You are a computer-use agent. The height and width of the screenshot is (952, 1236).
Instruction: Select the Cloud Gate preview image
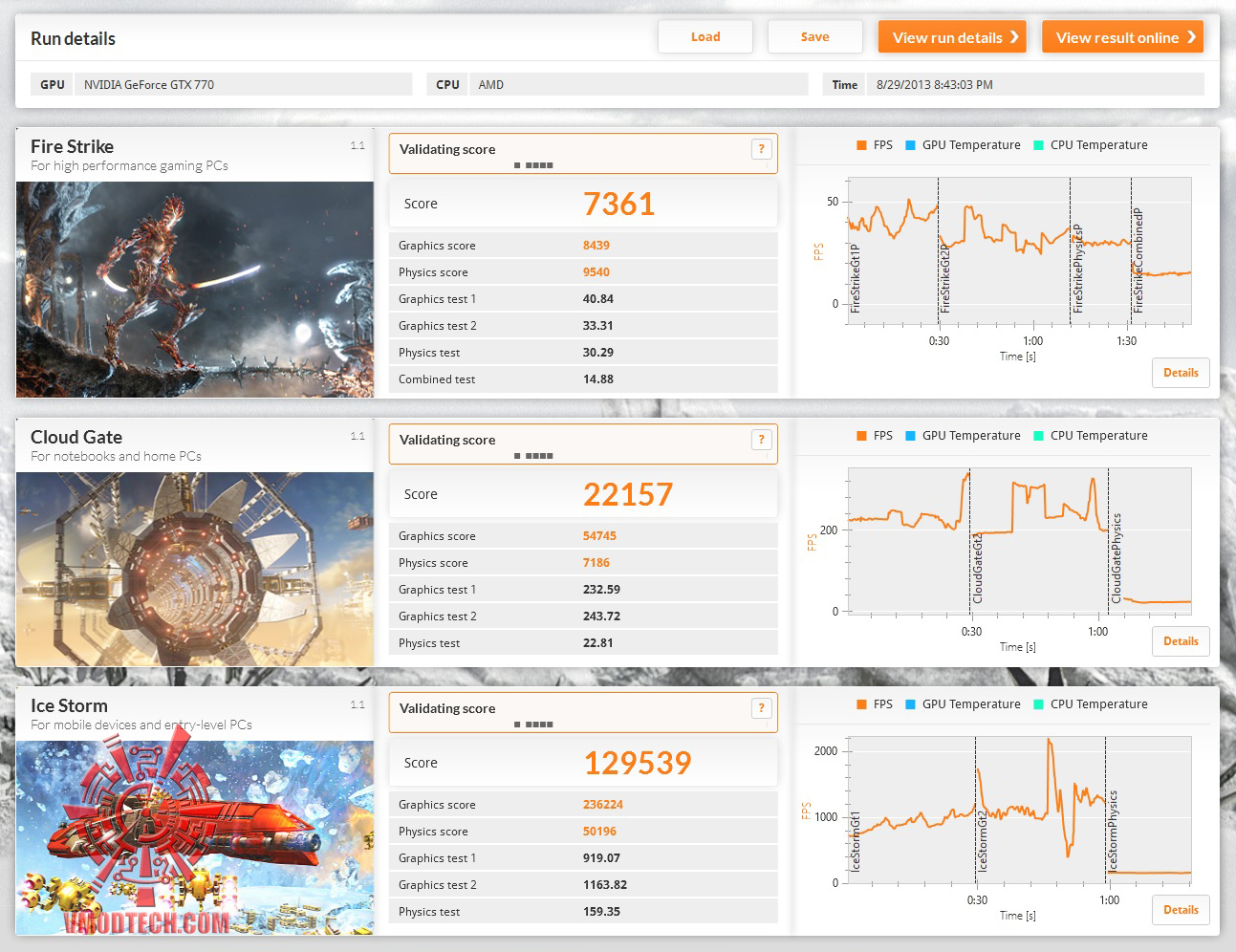click(x=195, y=569)
